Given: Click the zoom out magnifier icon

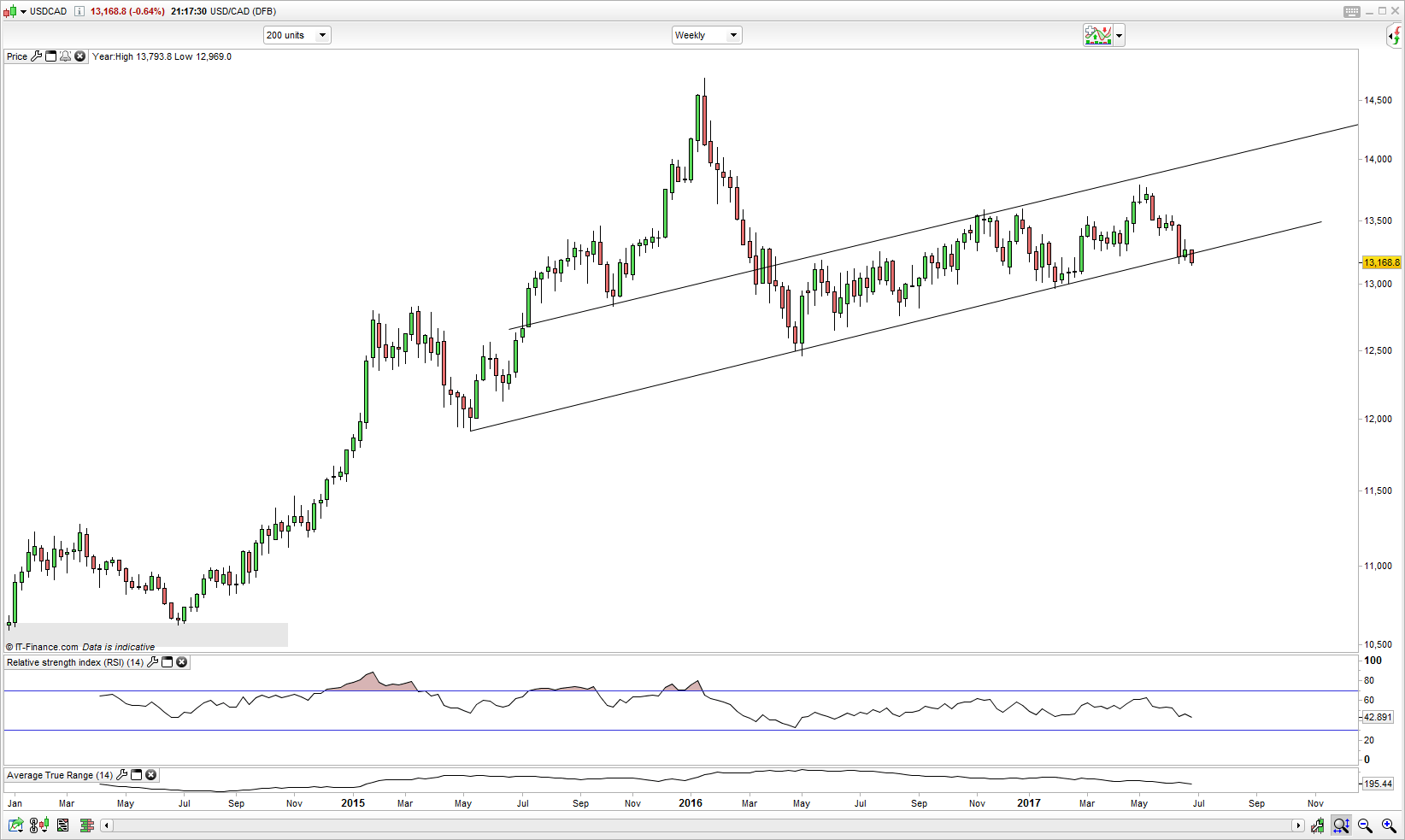Looking at the screenshot, I should (x=1365, y=825).
